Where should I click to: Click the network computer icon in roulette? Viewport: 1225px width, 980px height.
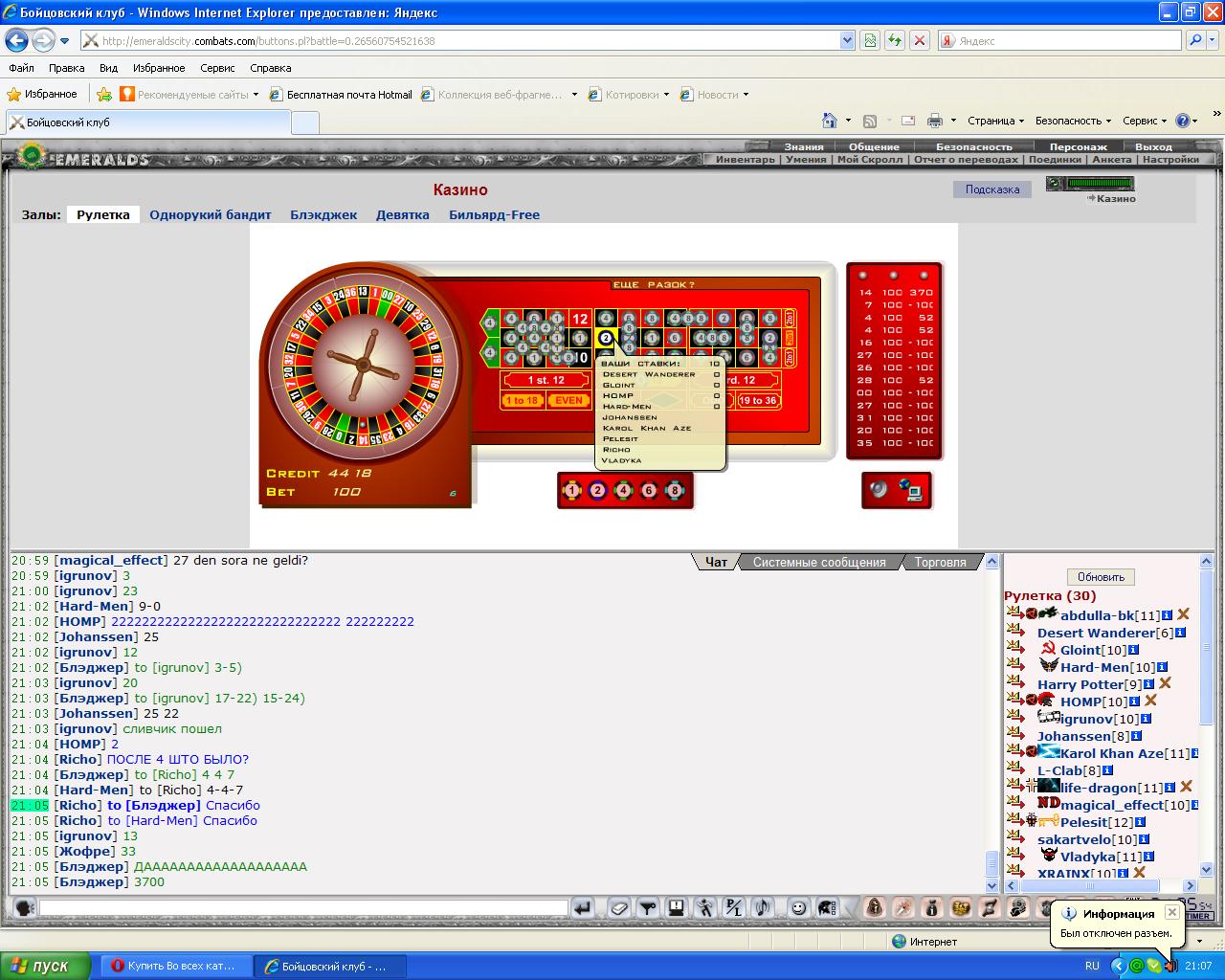coord(911,491)
